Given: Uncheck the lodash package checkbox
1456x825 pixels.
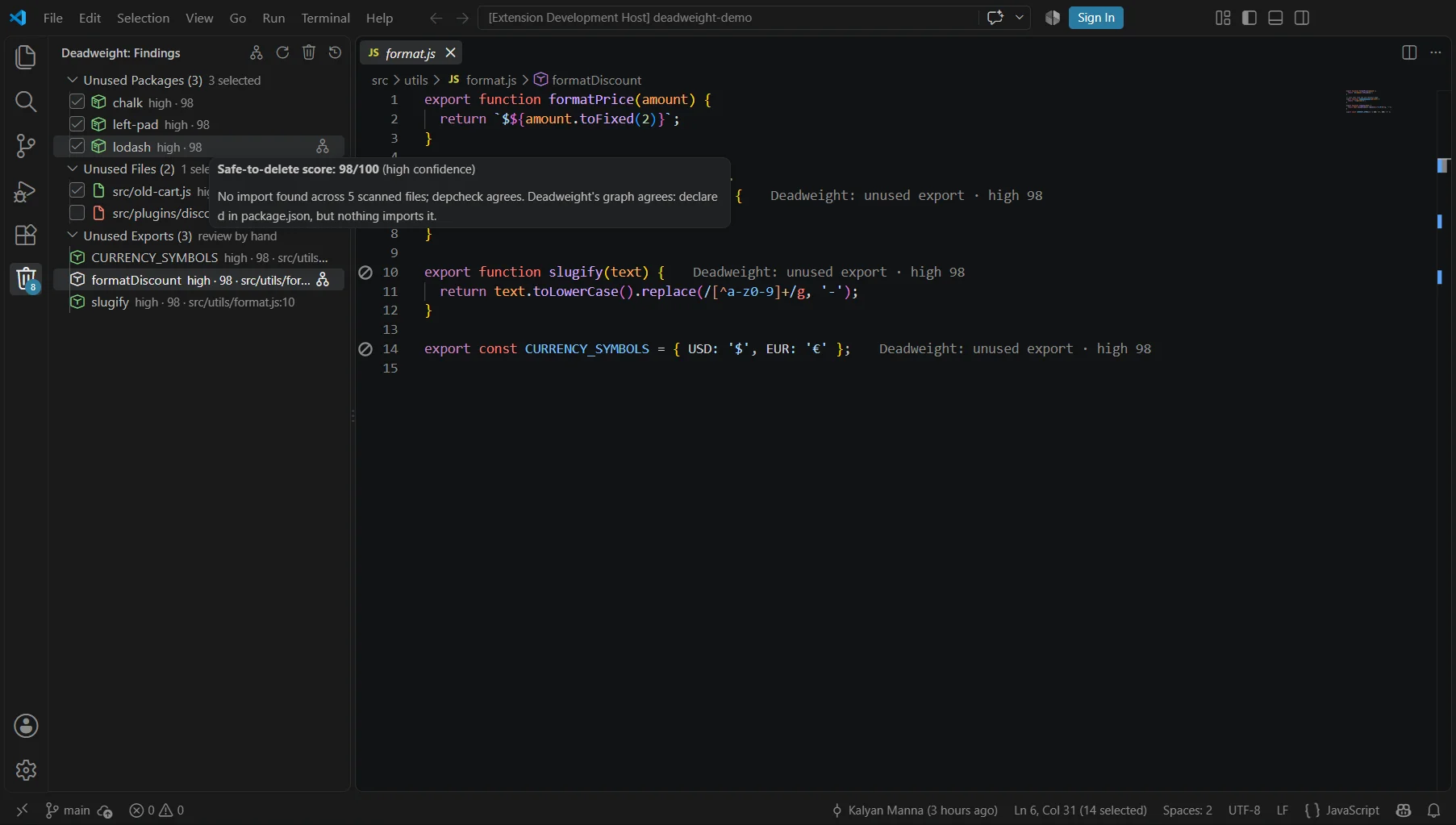Looking at the screenshot, I should click(77, 146).
